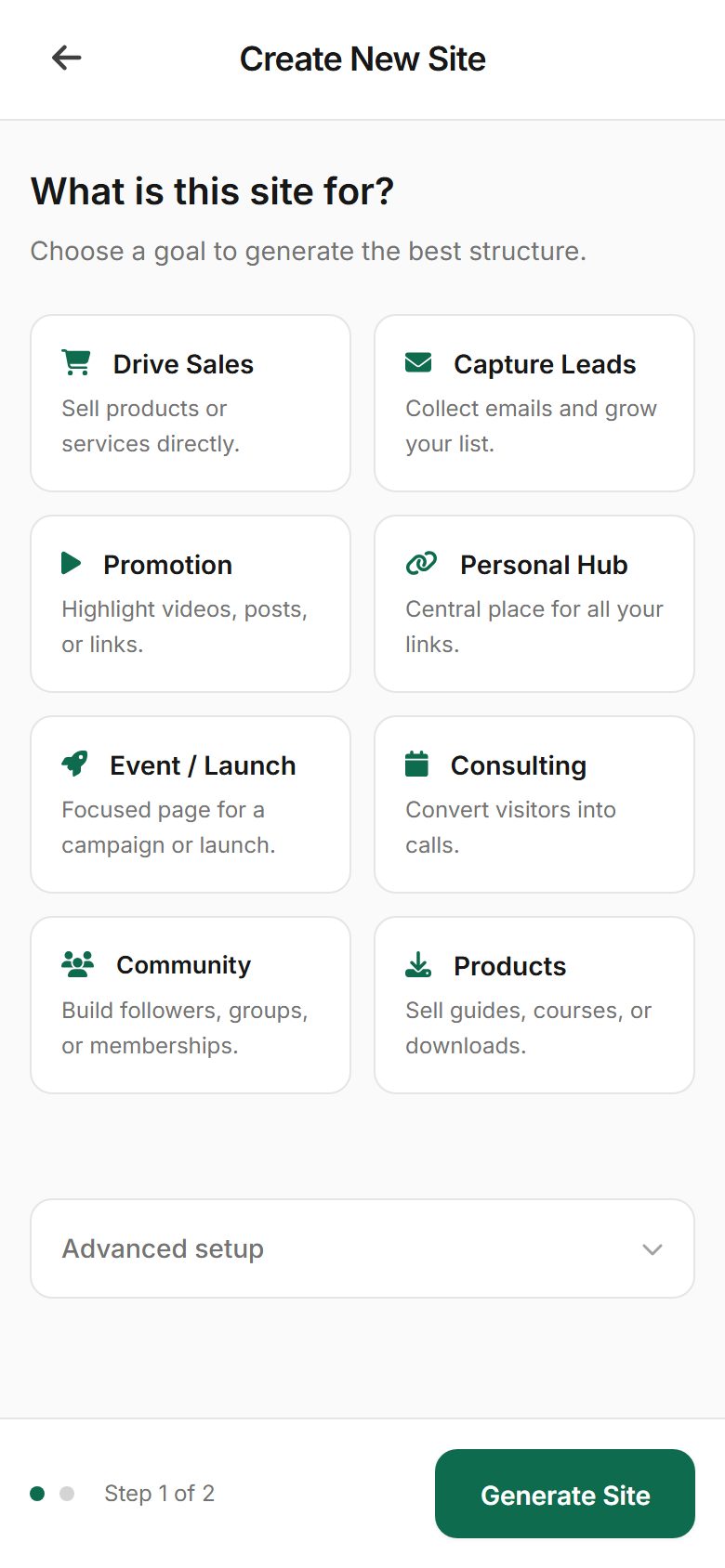This screenshot has height=1568, width=725.
Task: Click the first step indicator dot
Action: point(35,1494)
